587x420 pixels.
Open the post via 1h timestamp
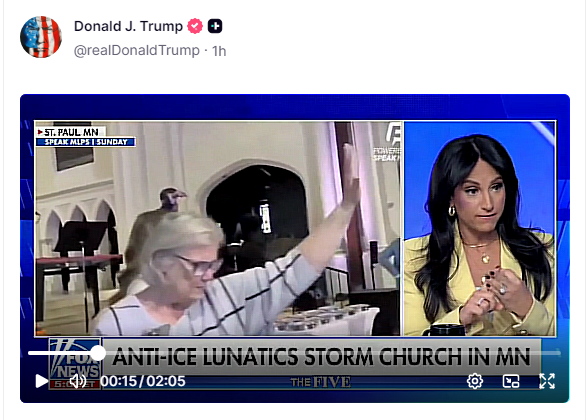[x=219, y=51]
